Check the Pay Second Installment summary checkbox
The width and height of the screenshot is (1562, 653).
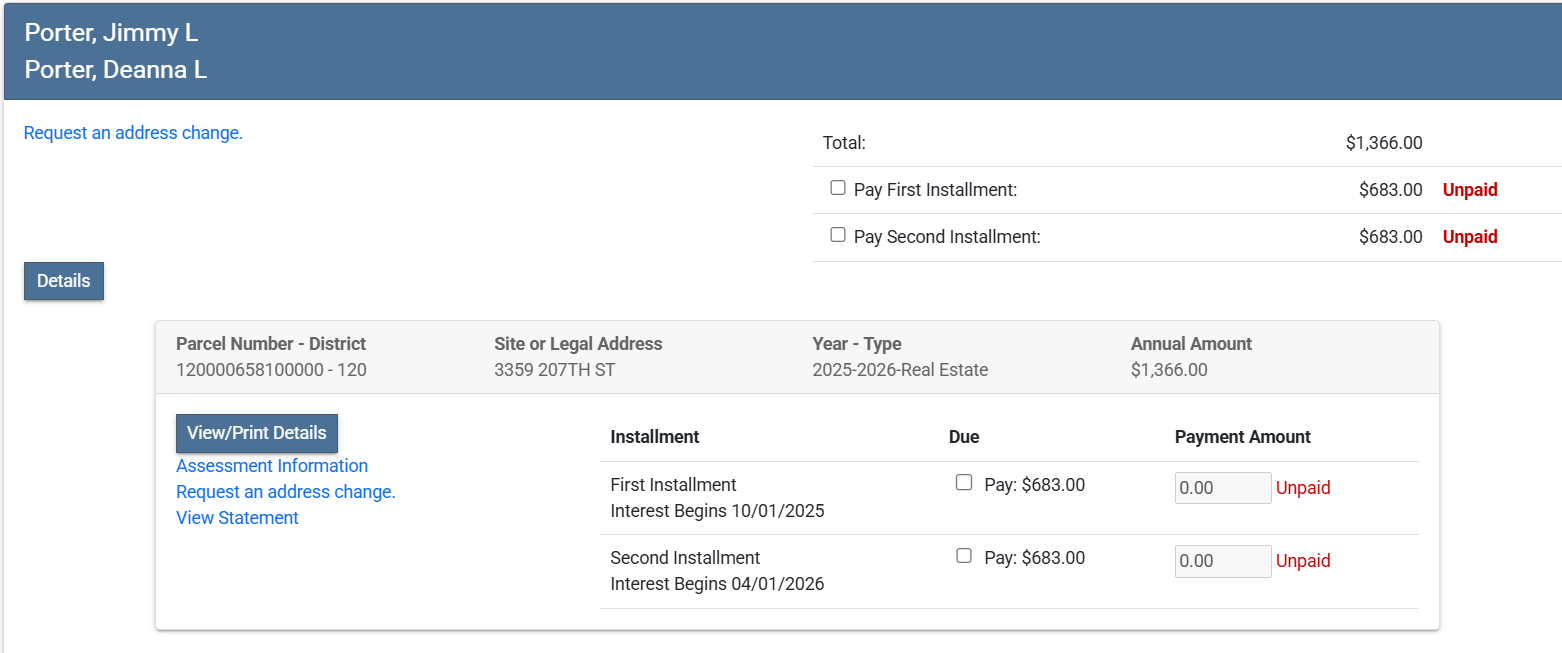[838, 235]
